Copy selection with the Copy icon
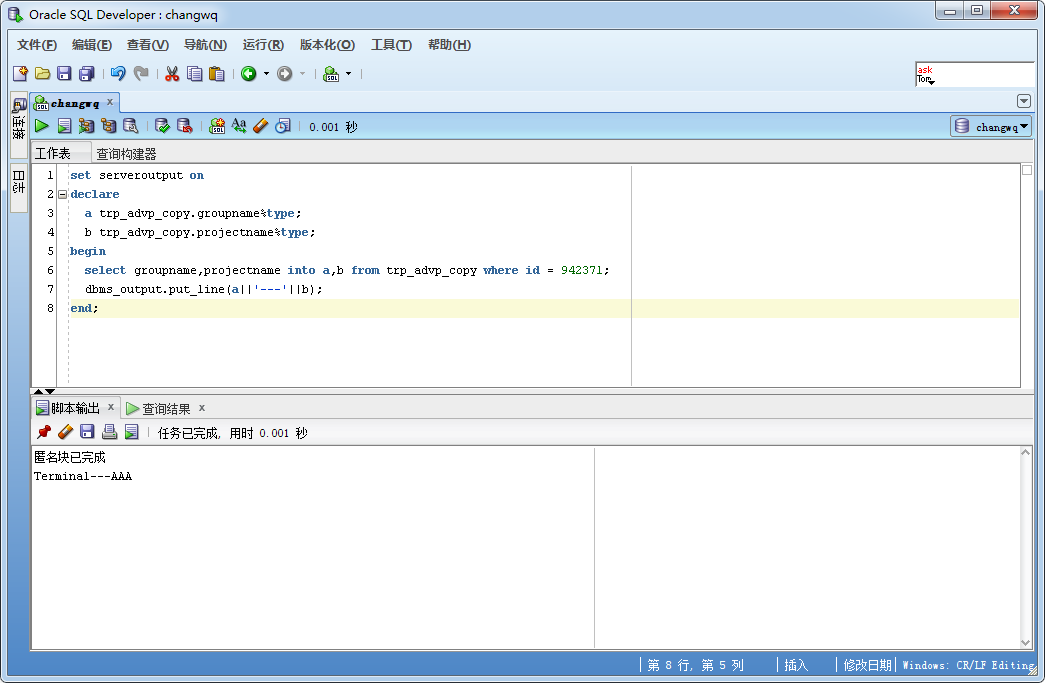This screenshot has height=683, width=1045. [195, 73]
